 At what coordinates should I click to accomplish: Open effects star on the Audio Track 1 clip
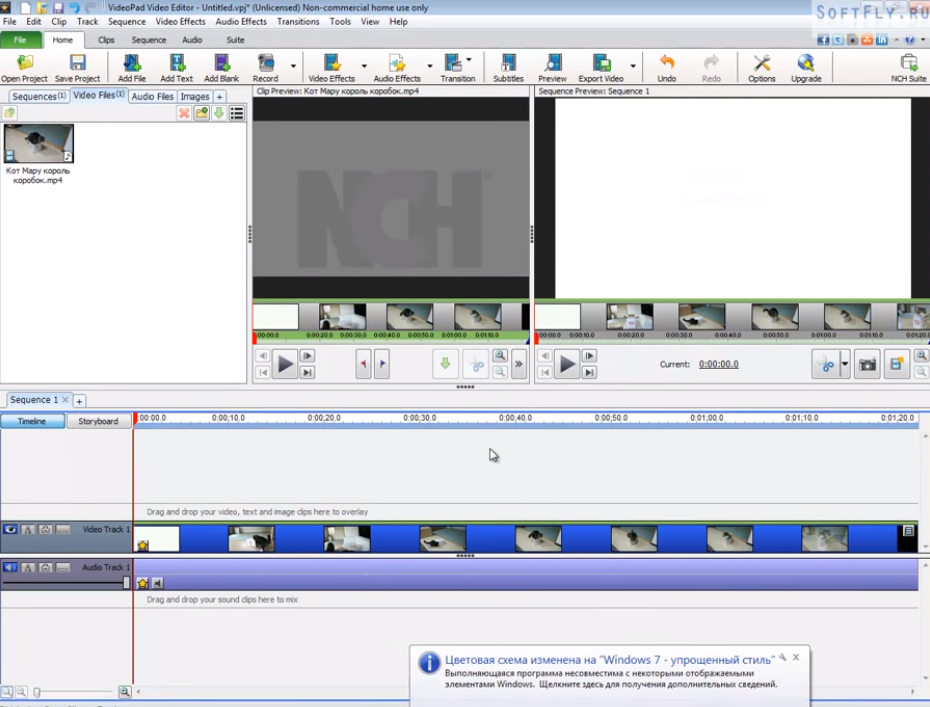(x=143, y=583)
